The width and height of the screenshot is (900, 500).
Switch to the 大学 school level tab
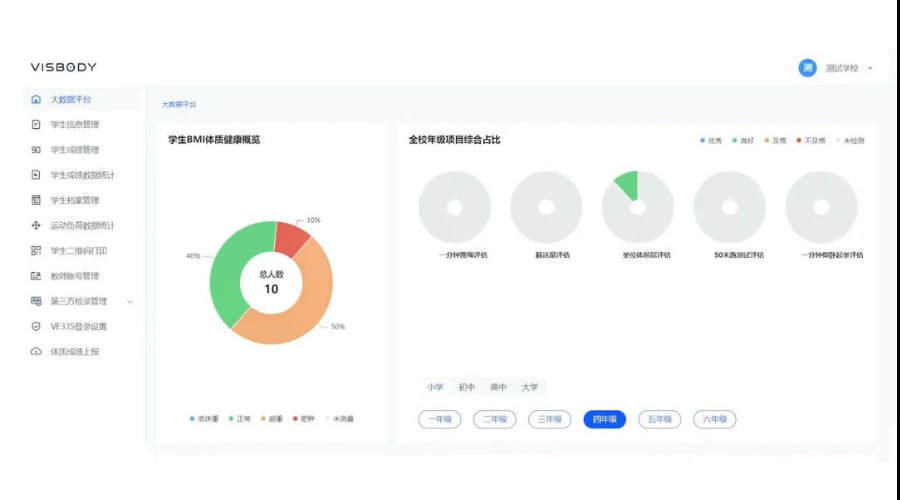click(529, 387)
